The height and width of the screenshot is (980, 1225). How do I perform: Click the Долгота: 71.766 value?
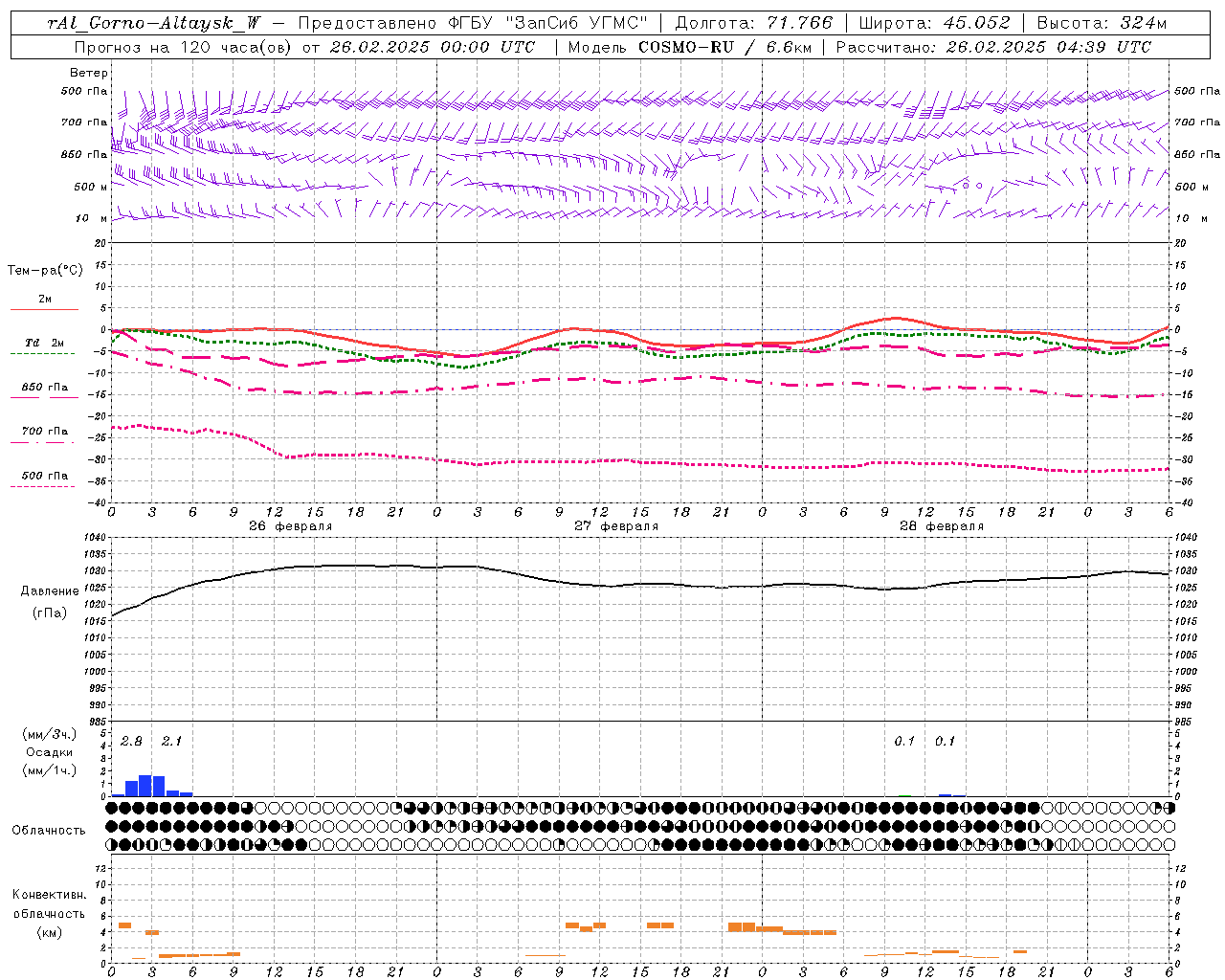pyautogui.click(x=754, y=24)
